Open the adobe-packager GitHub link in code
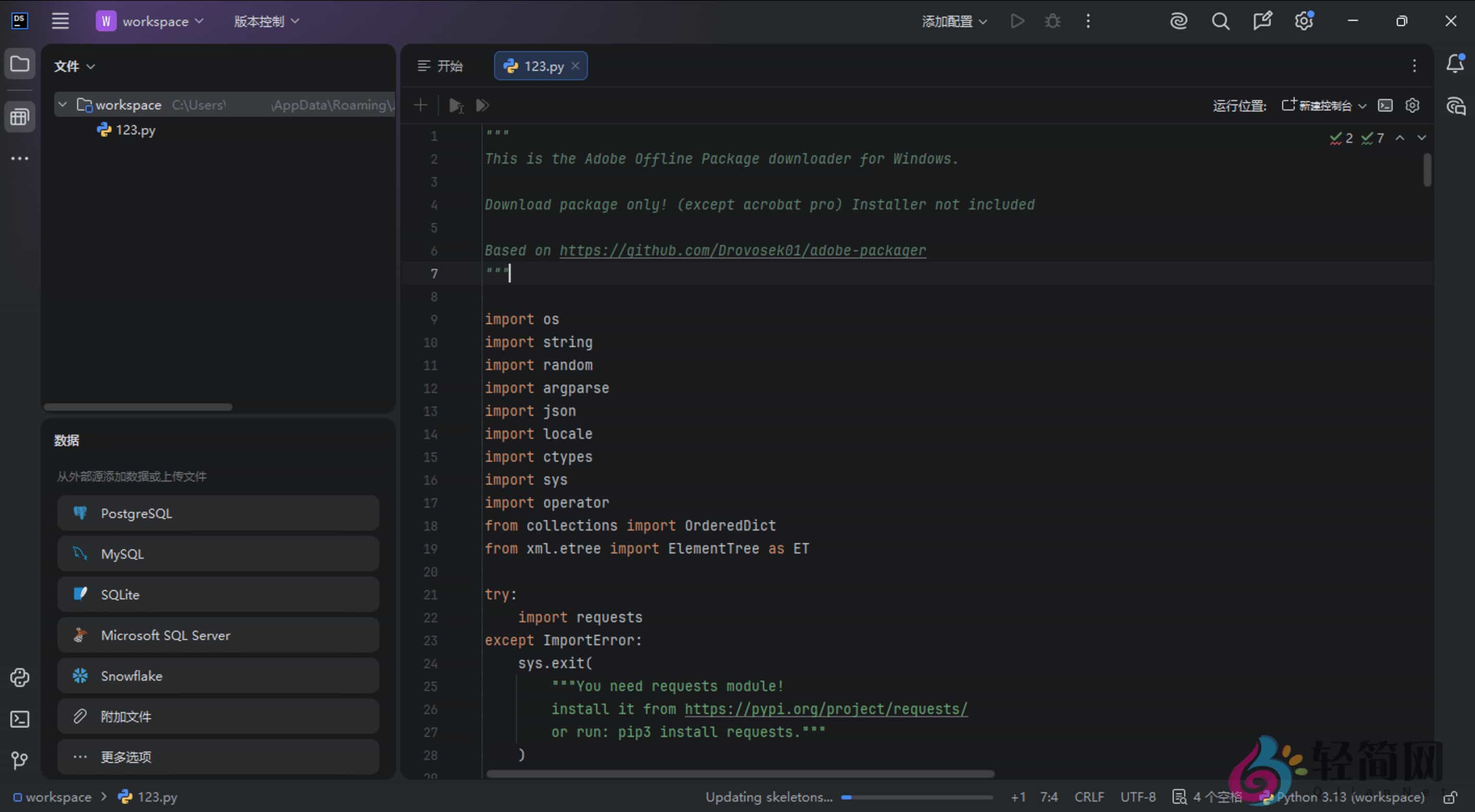 (x=742, y=250)
